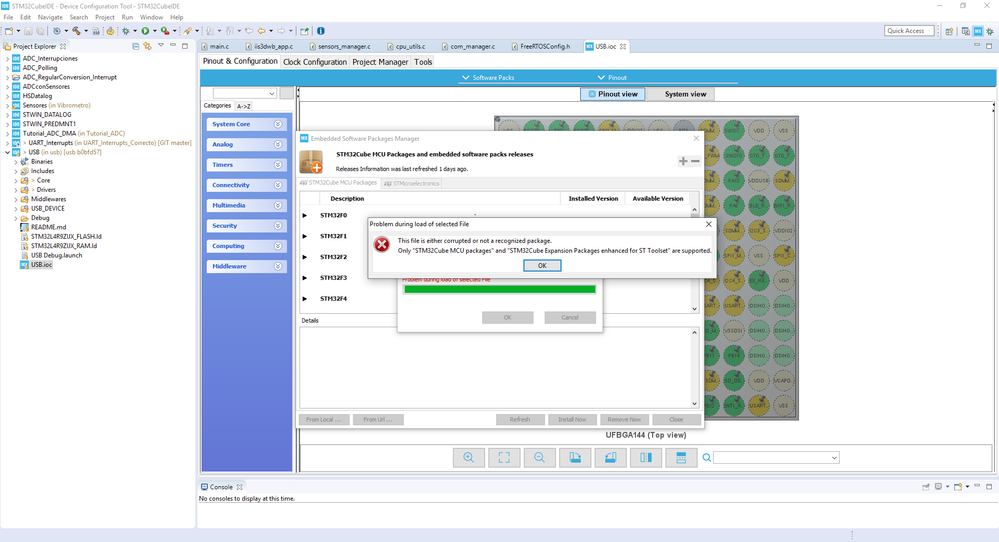Open the Pinout dropdown menu
The height and width of the screenshot is (542, 999).
[x=612, y=78]
